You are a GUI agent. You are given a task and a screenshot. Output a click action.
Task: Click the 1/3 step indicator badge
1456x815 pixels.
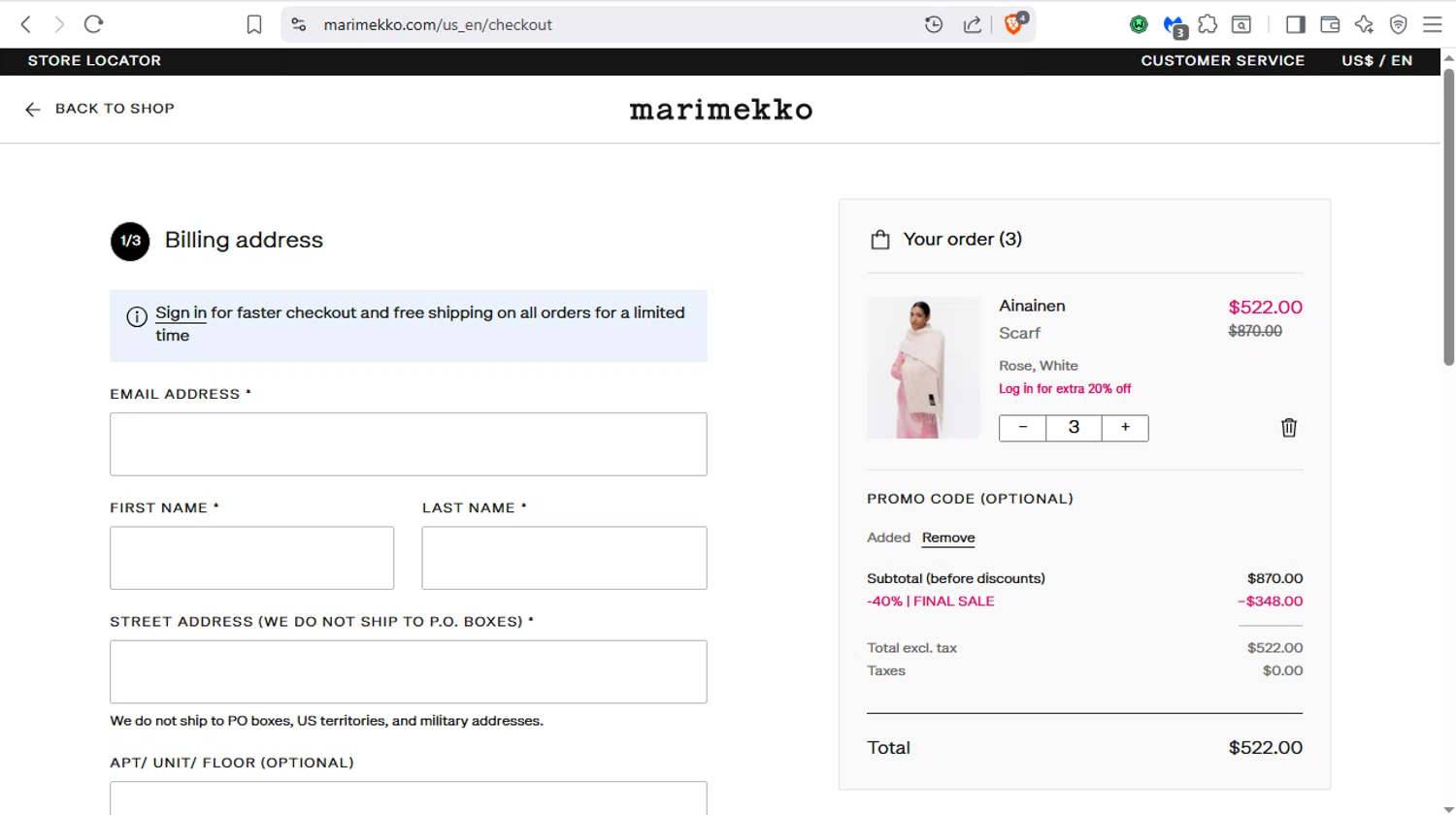click(x=130, y=242)
